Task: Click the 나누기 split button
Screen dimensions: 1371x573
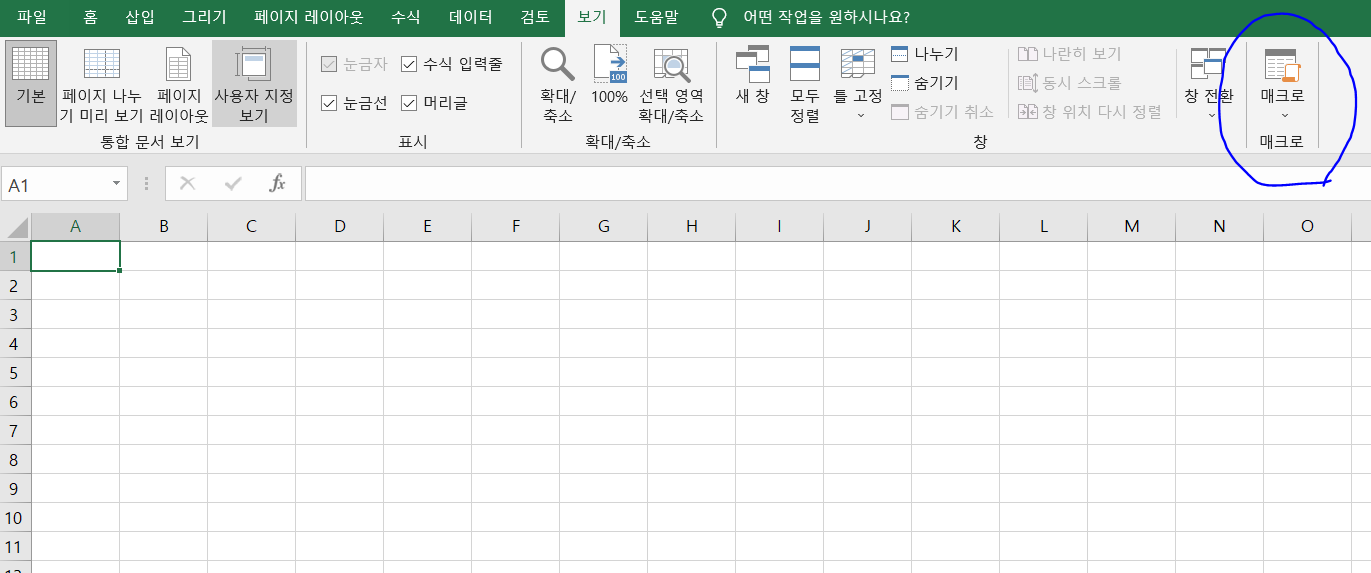Action: pyautogui.click(x=925, y=54)
